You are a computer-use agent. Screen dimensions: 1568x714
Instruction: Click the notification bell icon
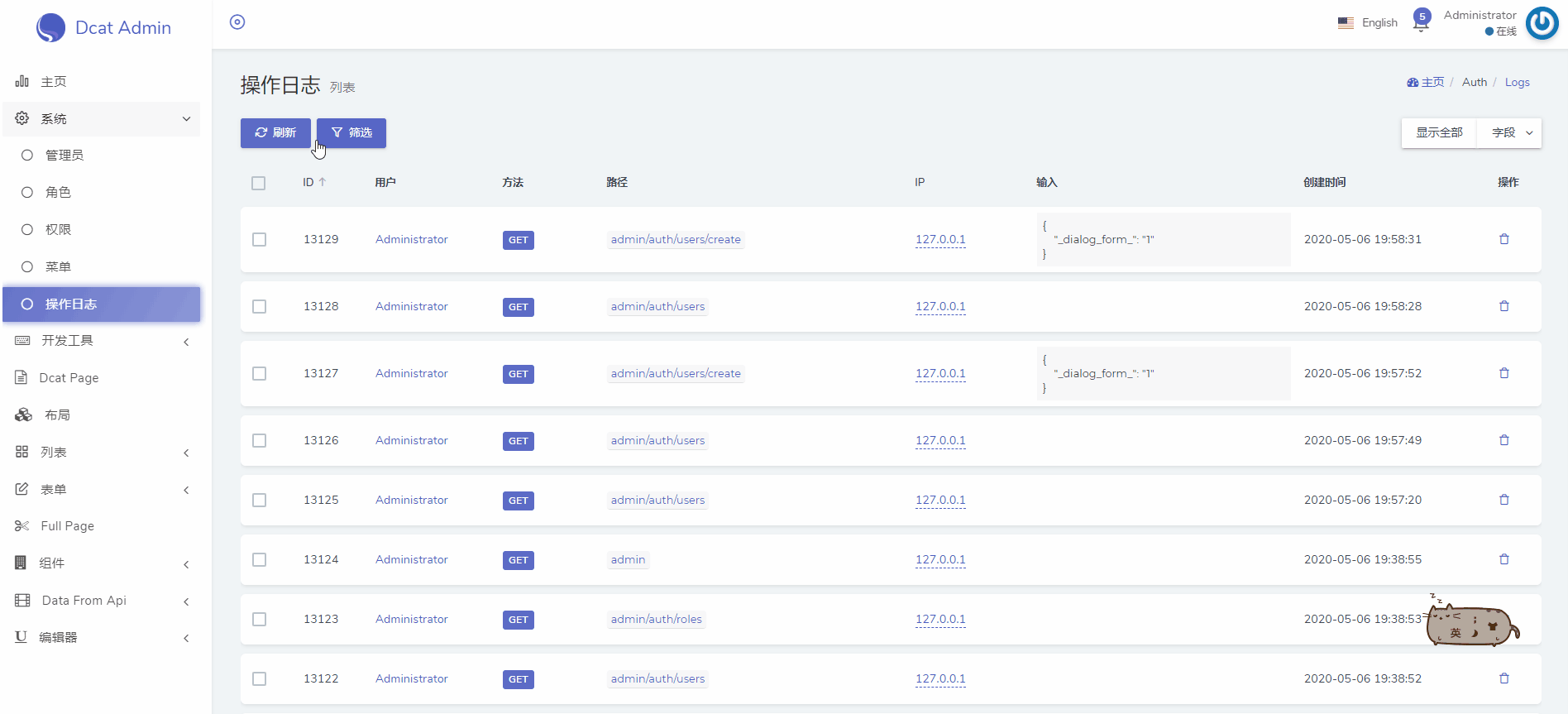pos(1421,23)
